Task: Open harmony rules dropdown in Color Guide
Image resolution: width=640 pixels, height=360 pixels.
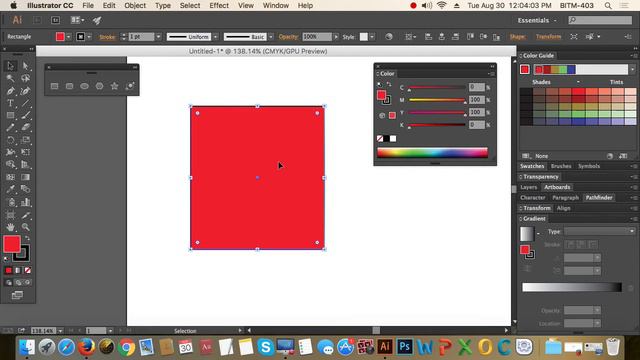Action: tap(632, 69)
